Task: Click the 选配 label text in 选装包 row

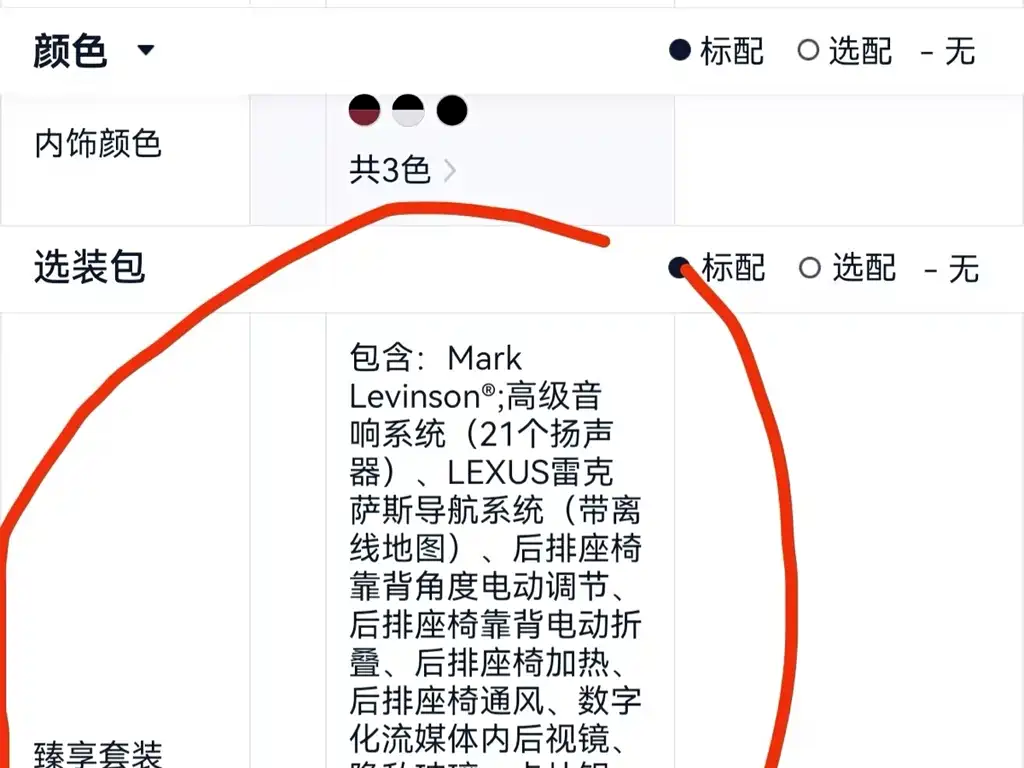Action: pyautogui.click(x=864, y=268)
